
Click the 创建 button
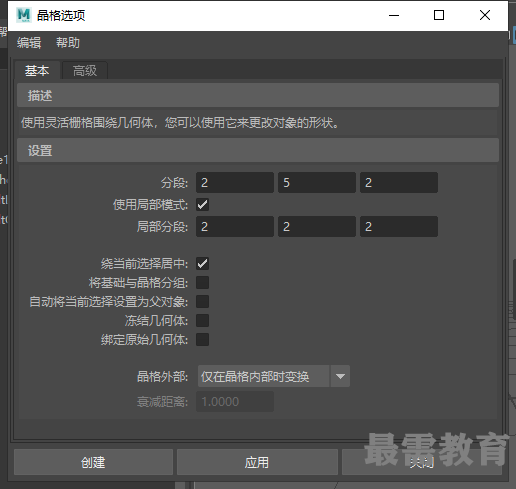click(93, 462)
